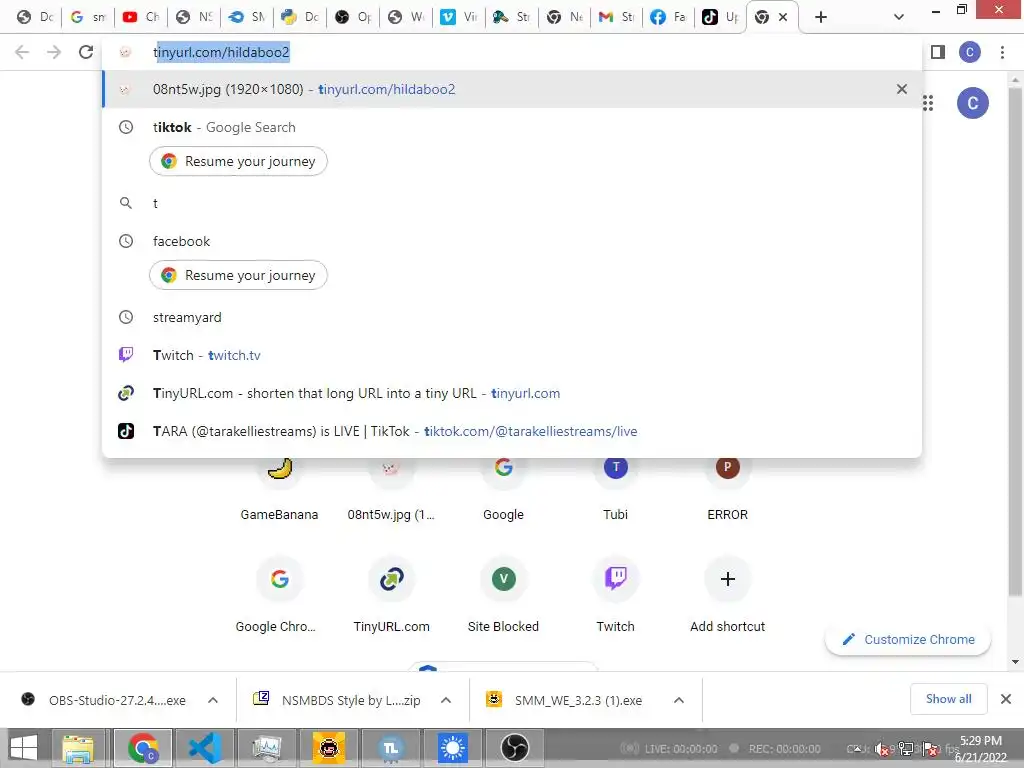Click Customize Chrome

pos(908,639)
